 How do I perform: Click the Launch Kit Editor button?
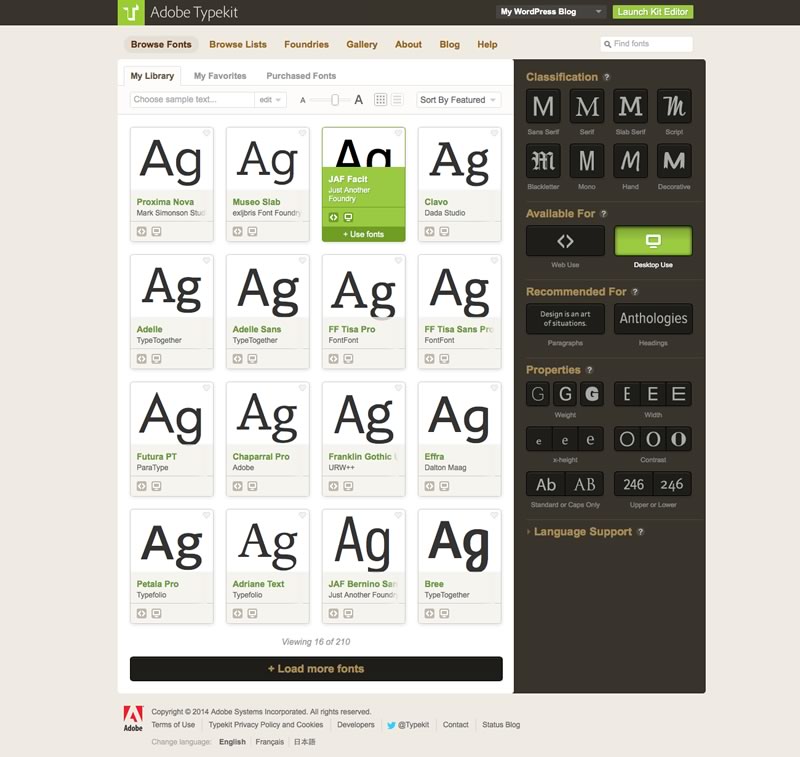653,12
